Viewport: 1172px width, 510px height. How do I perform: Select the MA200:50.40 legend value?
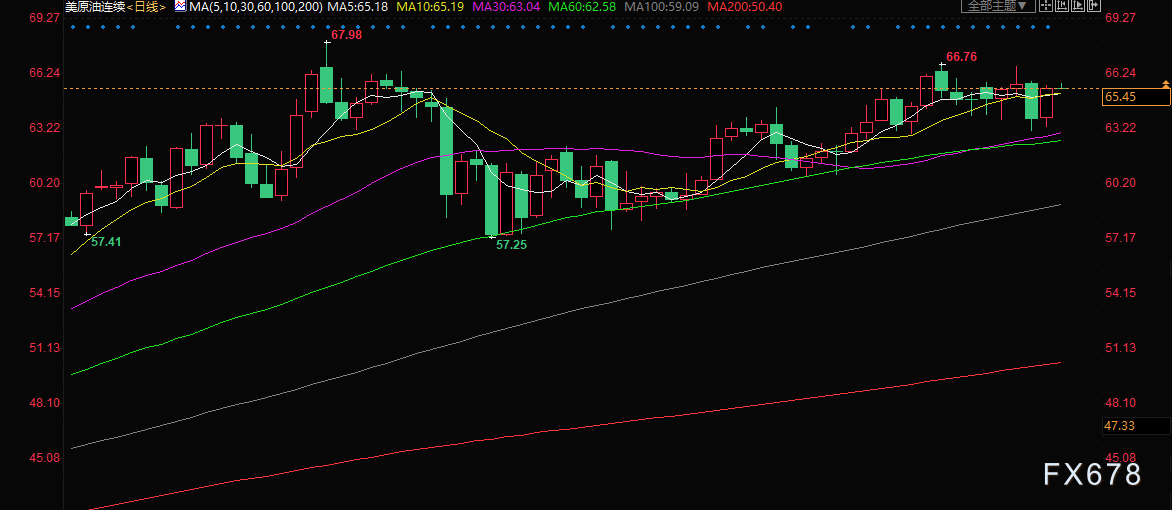pos(745,7)
